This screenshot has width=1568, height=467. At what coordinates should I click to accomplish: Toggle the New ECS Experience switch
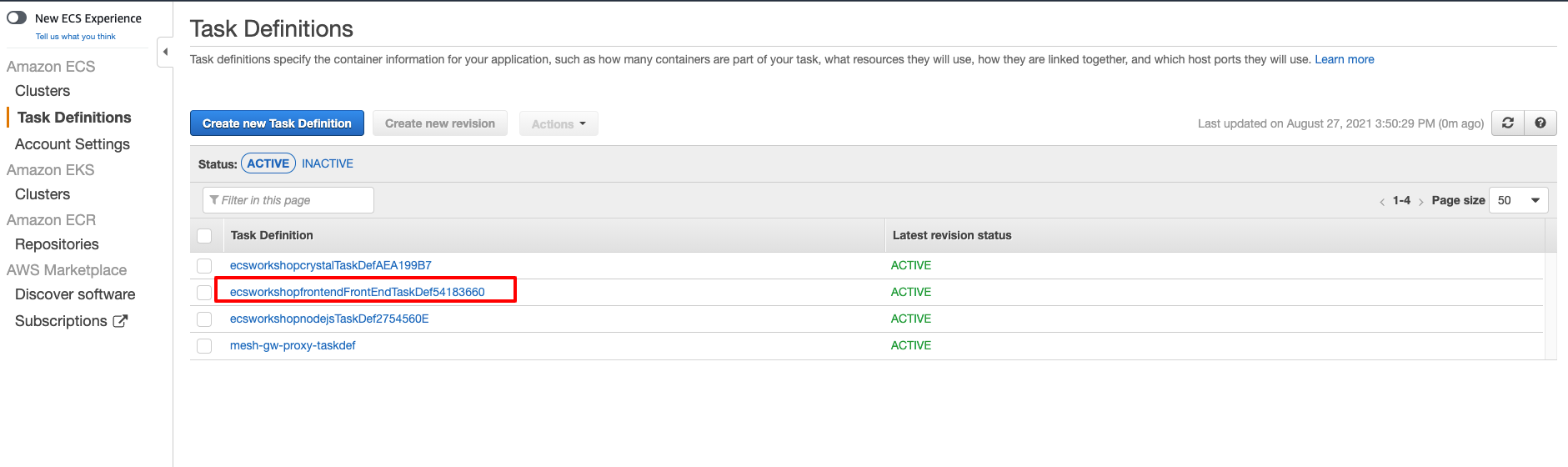(x=17, y=18)
